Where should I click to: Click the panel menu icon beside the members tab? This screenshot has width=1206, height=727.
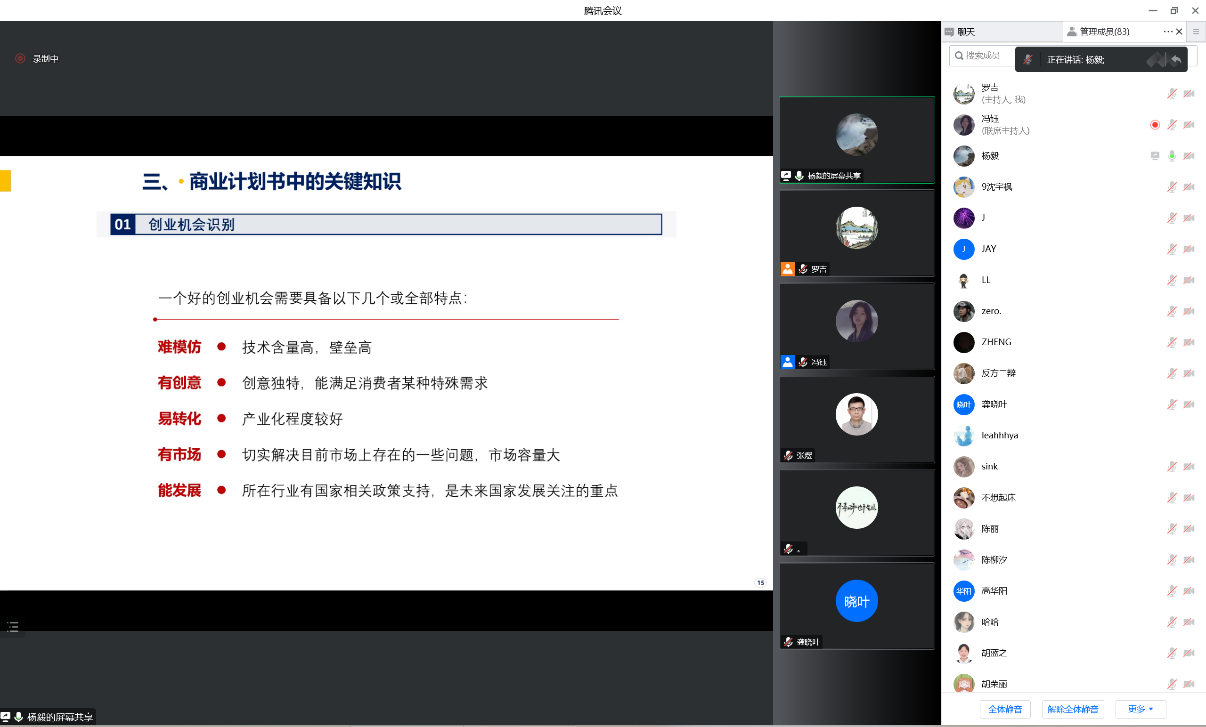tap(1195, 32)
